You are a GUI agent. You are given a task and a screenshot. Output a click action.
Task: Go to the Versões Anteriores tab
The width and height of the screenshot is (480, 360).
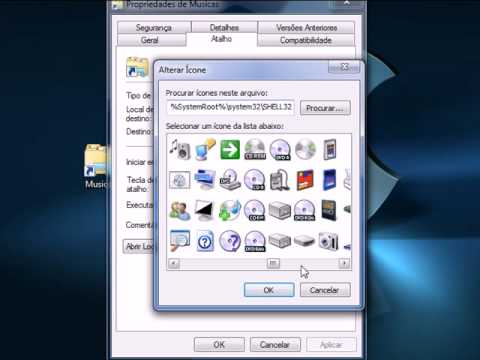pos(306,28)
